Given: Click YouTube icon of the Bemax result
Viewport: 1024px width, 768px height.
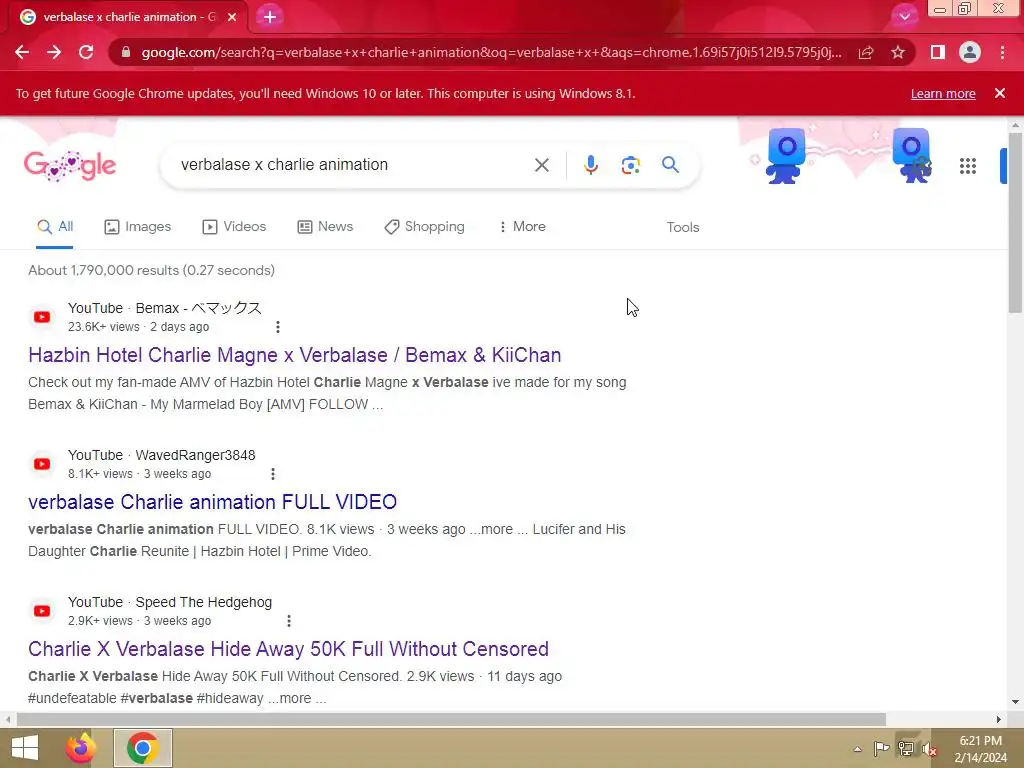Looking at the screenshot, I should click(x=42, y=317).
